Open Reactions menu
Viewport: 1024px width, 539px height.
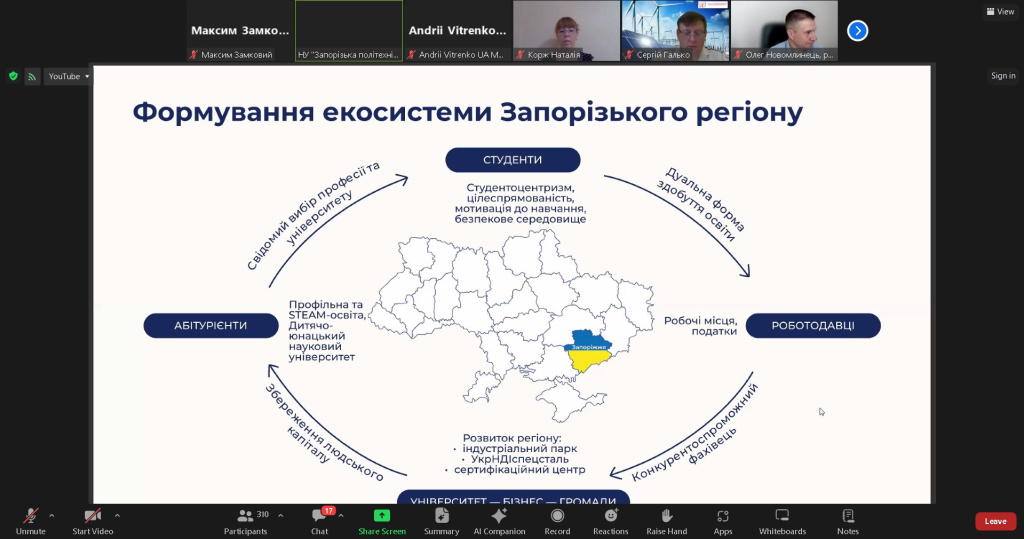(611, 521)
